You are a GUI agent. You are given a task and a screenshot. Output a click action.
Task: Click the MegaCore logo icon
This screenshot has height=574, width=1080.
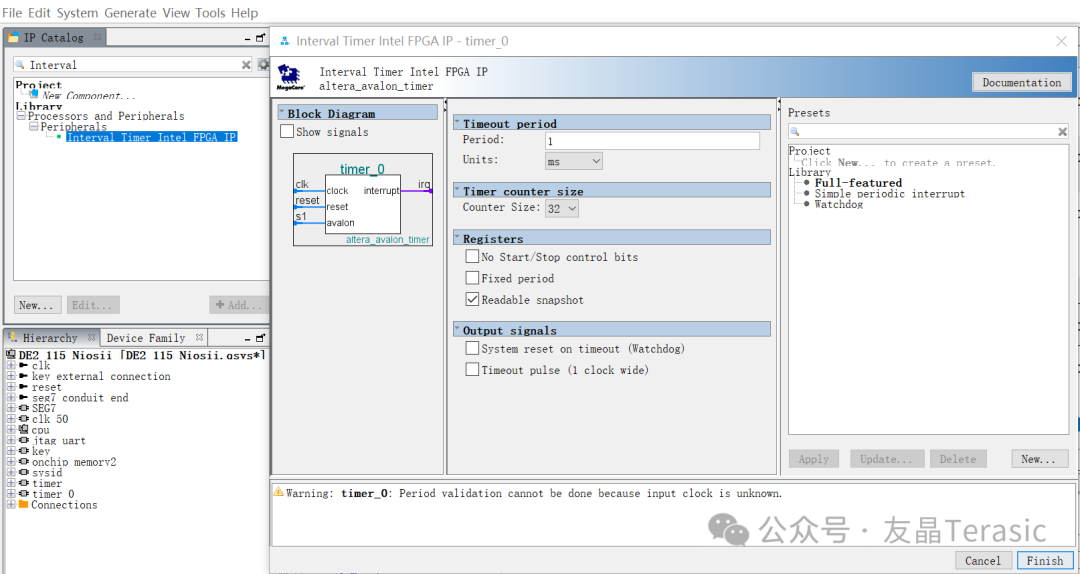coord(291,79)
